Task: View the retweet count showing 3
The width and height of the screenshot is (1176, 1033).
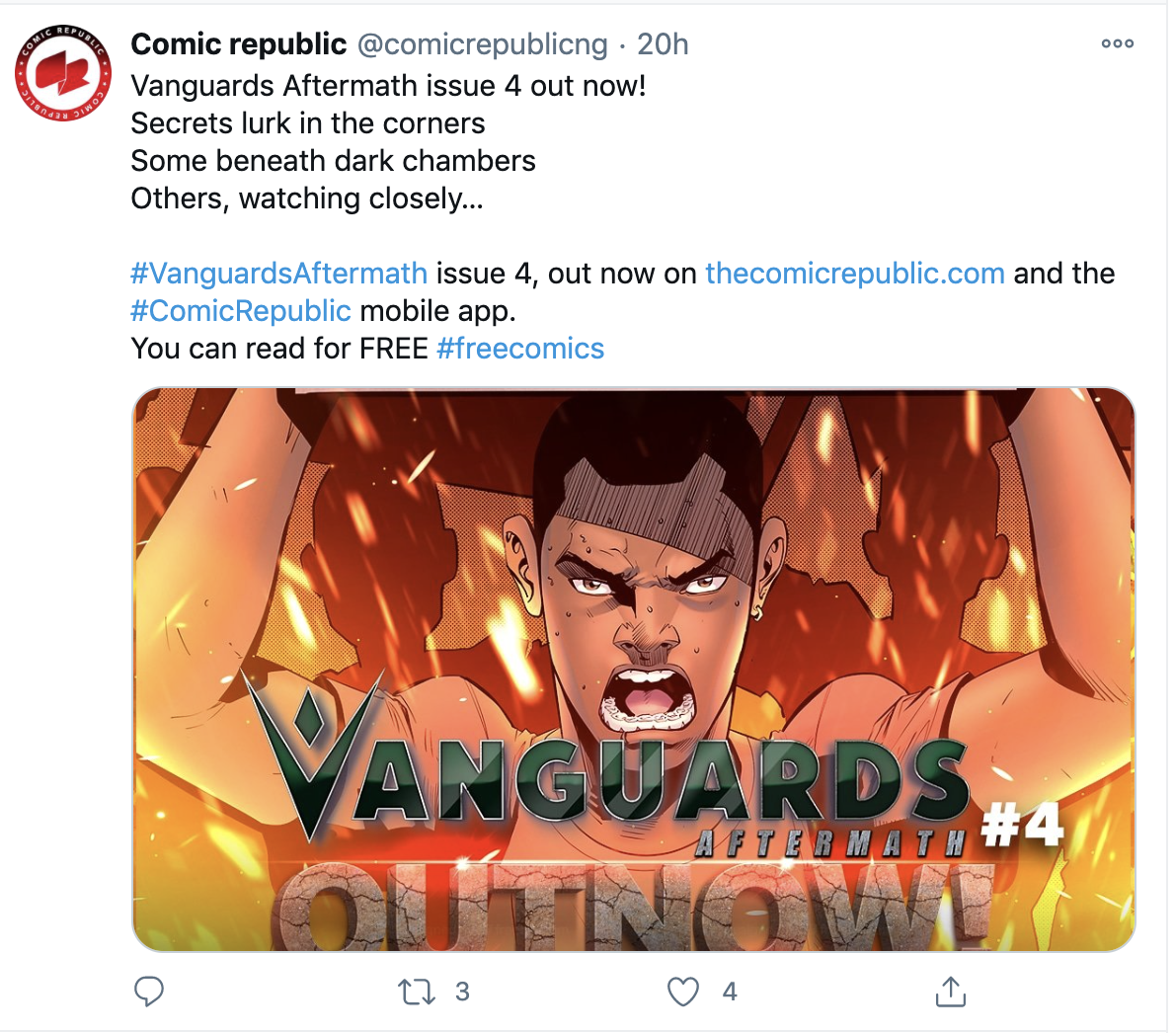Action: pyautogui.click(x=462, y=992)
